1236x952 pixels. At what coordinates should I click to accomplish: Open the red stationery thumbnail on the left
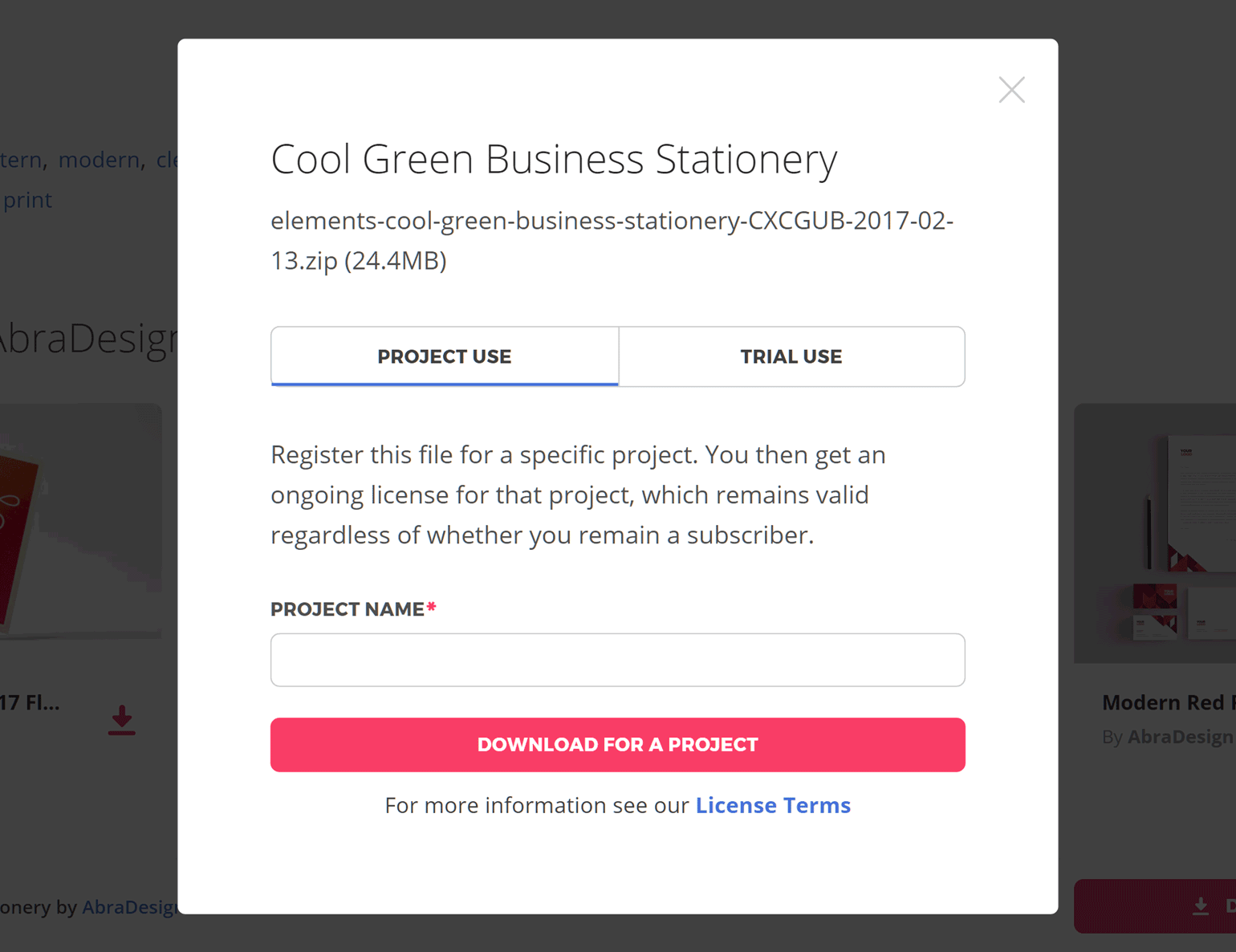click(80, 522)
